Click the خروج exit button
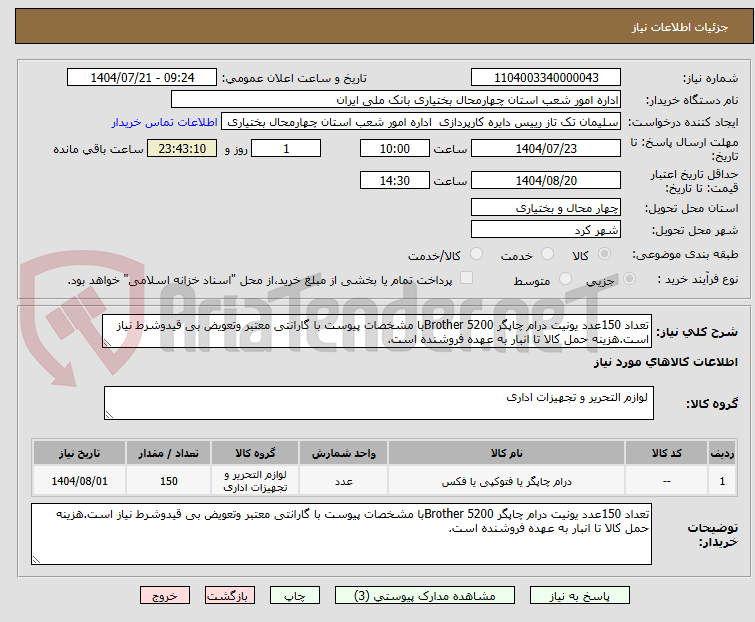Image resolution: width=755 pixels, height=622 pixels. click(165, 596)
